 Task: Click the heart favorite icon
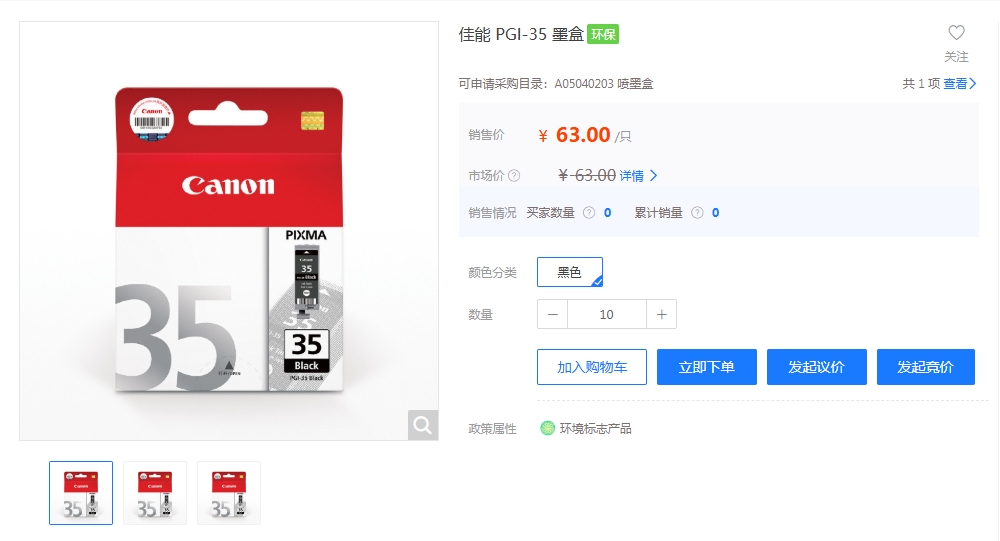click(x=956, y=32)
